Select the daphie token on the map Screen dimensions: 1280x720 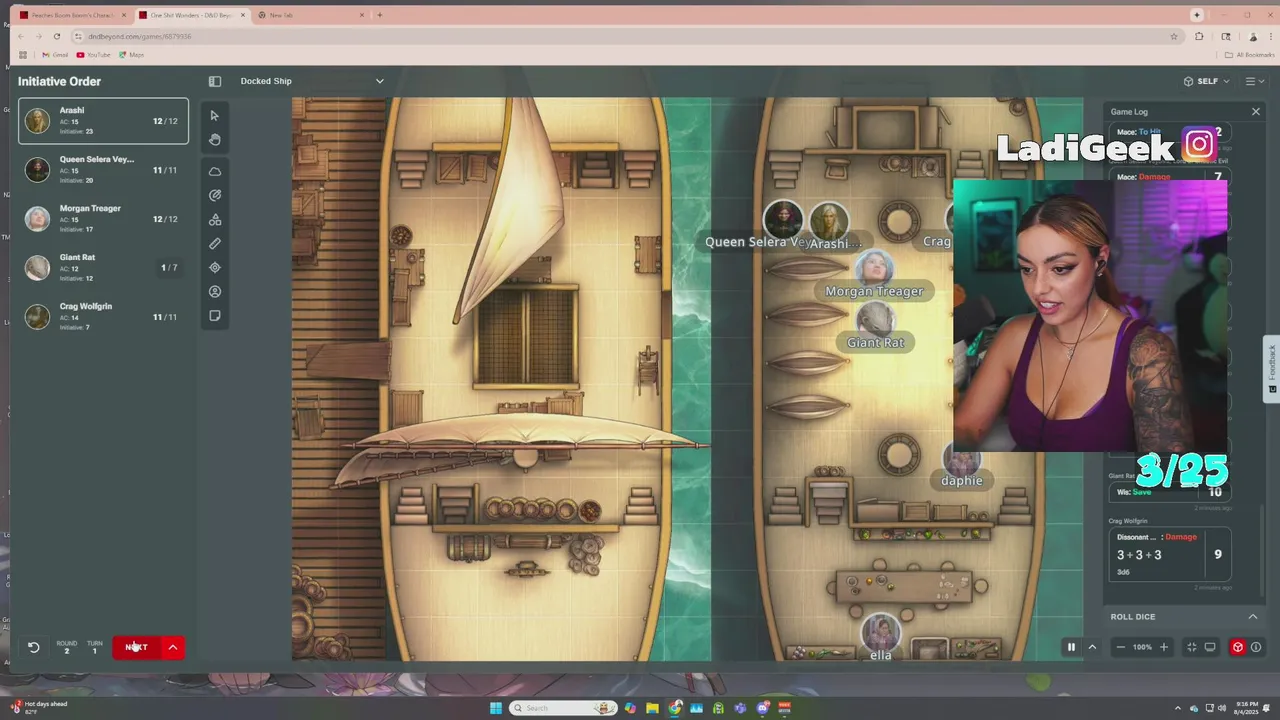[962, 459]
